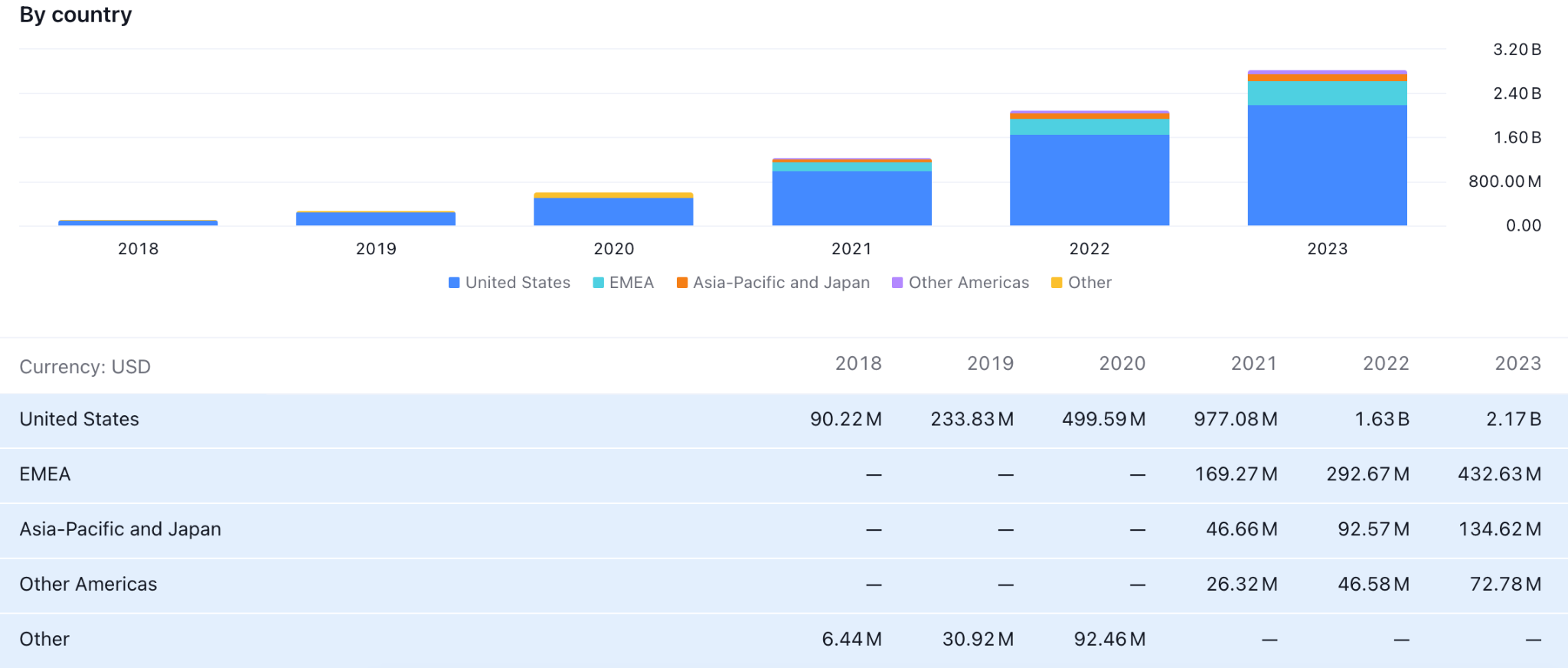This screenshot has width=1568, height=668.
Task: Toggle United States series in chart legend
Action: click(509, 283)
